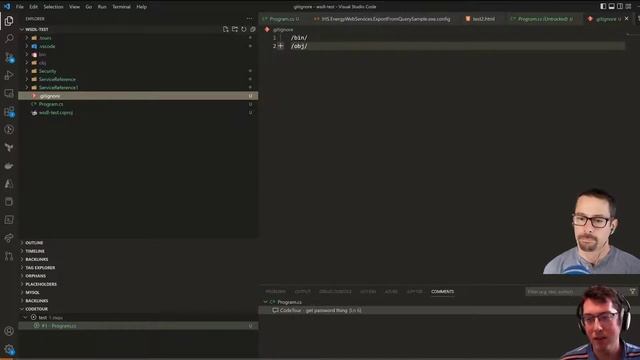Select the #1 - Program.cs tour step
Image resolution: width=640 pixels, height=360 pixels.
point(138,326)
